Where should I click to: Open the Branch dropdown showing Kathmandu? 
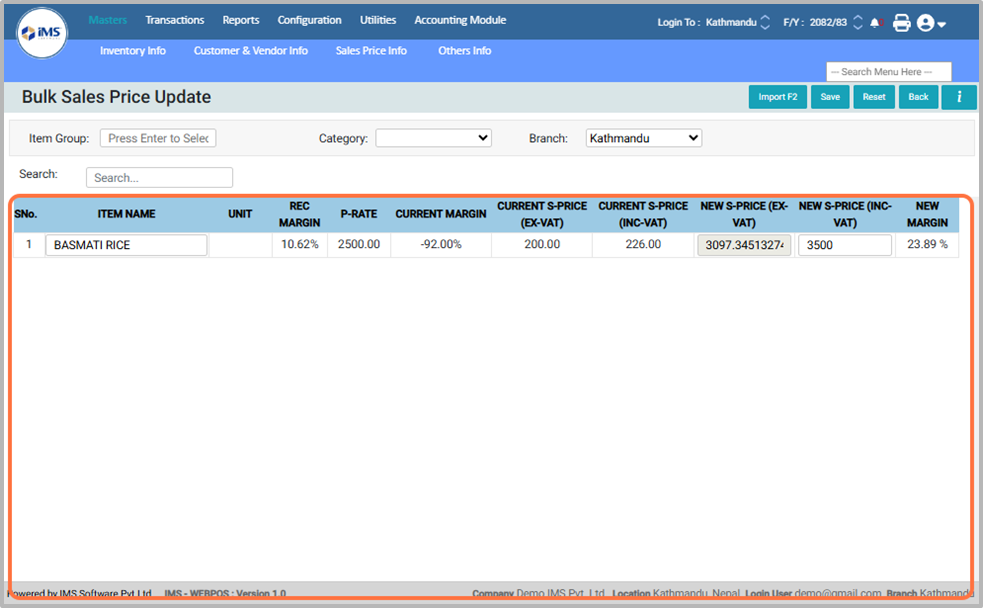click(643, 138)
